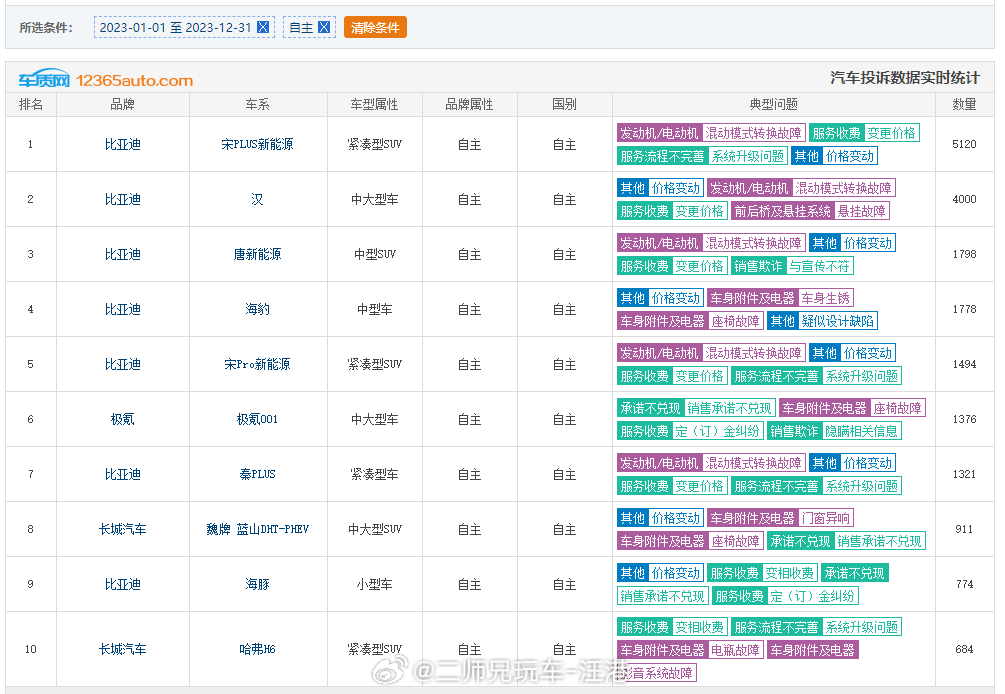Screen dimensions: 1005x694
Task: Remove the 2023 date range filter
Action: point(263,27)
